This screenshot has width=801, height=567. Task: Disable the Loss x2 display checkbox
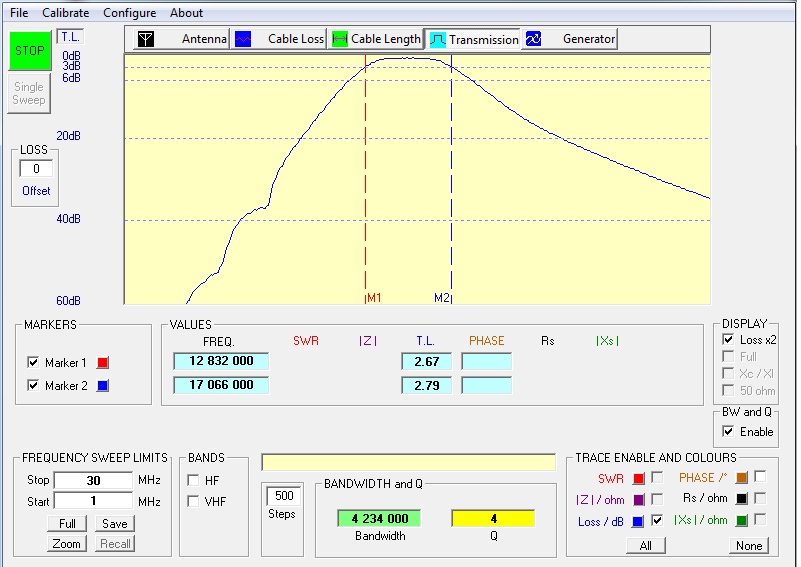[x=727, y=340]
